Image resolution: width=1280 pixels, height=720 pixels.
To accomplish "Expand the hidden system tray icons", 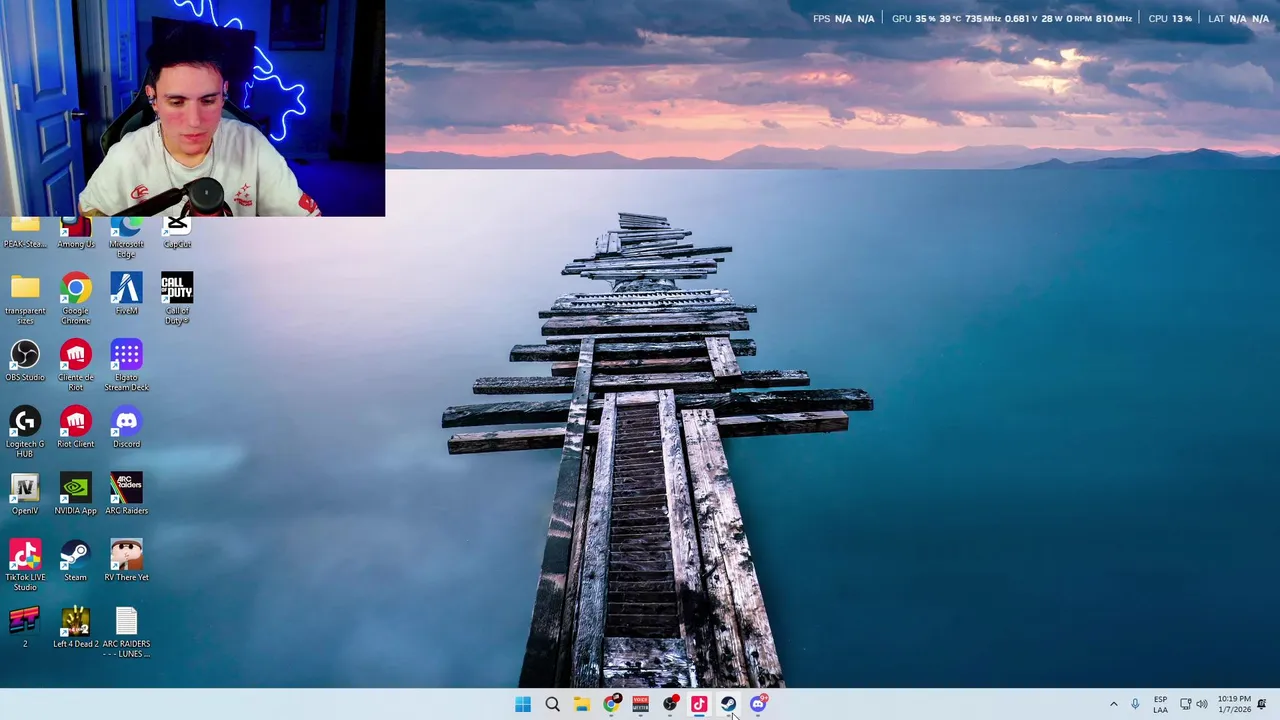I will point(1113,704).
